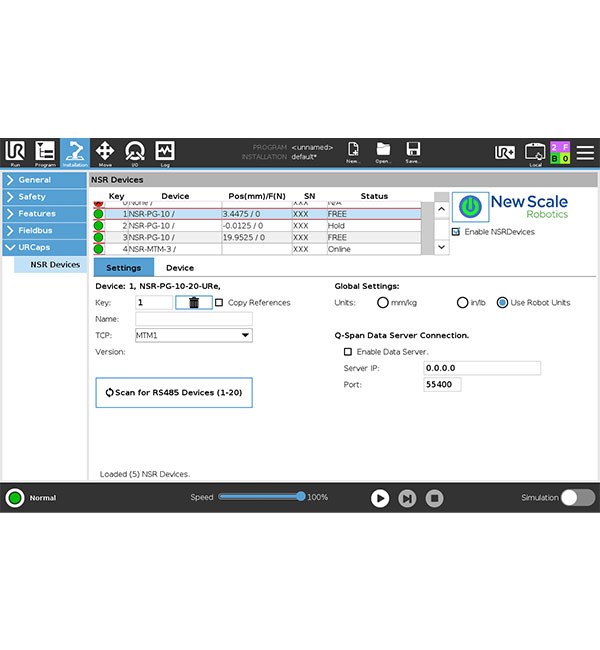Click green status dot for device key 1
The width and height of the screenshot is (600, 650).
pyautogui.click(x=98, y=214)
